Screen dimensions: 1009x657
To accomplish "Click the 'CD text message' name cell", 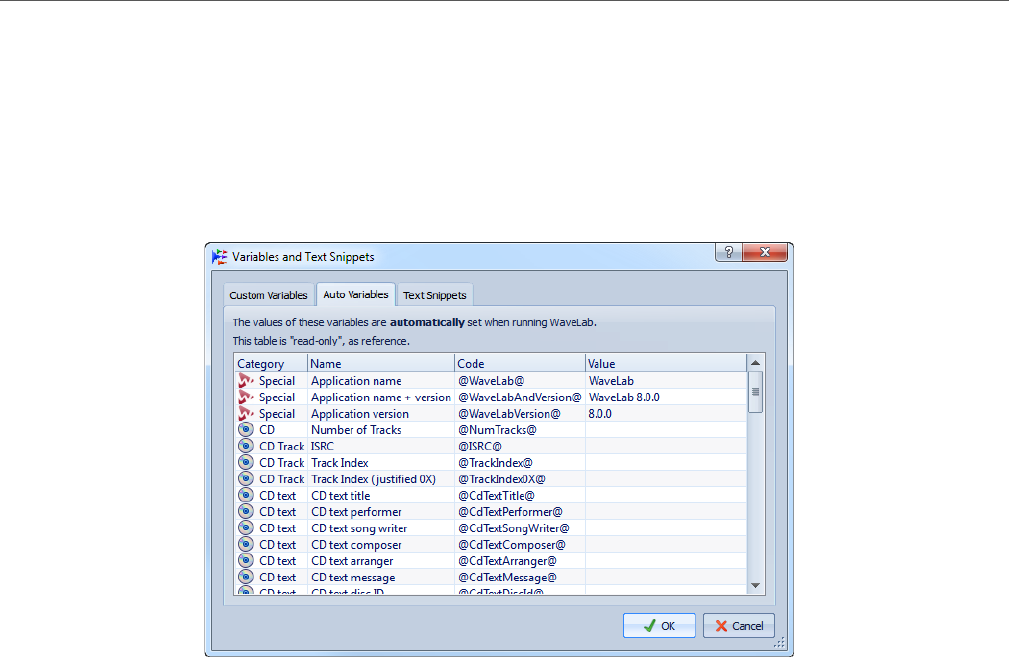I will click(x=381, y=577).
